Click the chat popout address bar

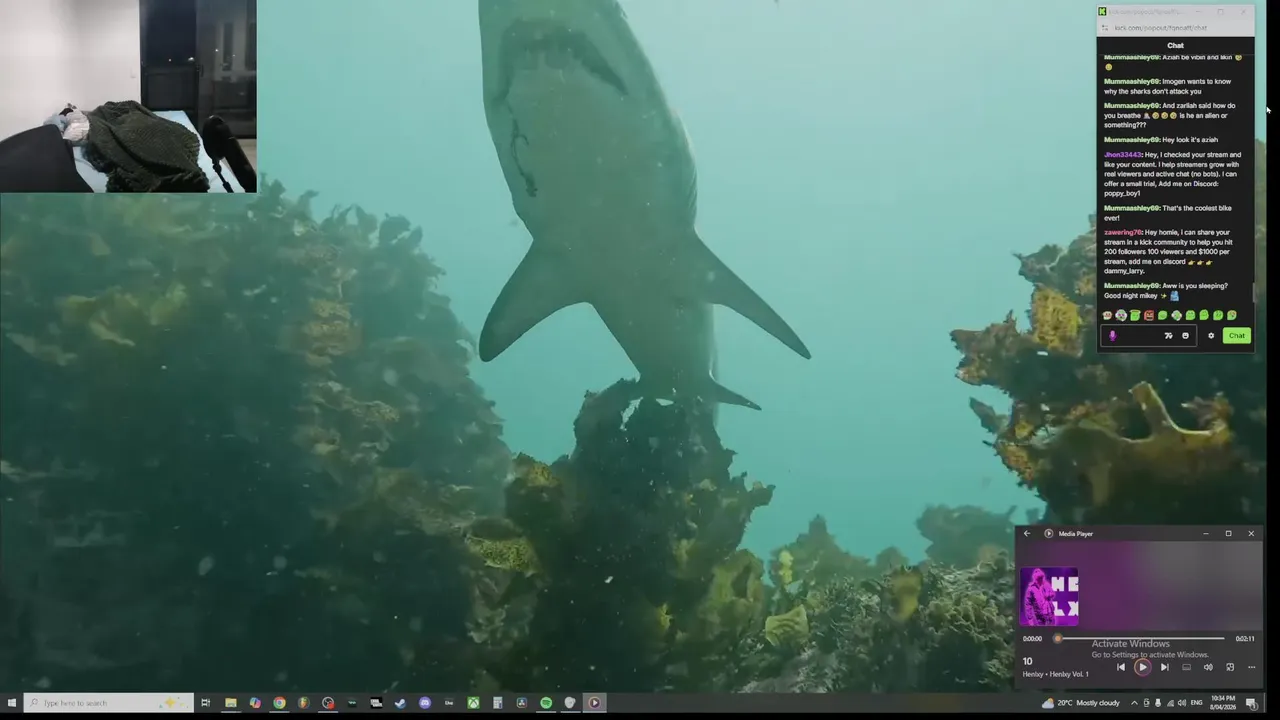[x=1176, y=28]
